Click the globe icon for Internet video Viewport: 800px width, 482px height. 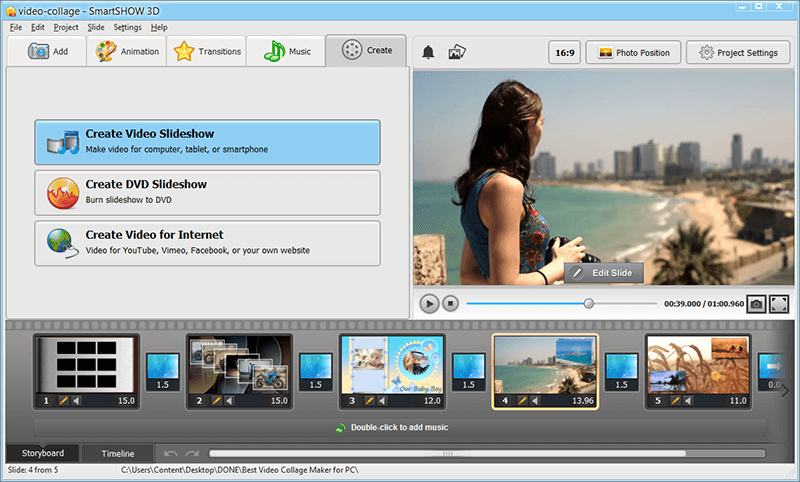[63, 243]
